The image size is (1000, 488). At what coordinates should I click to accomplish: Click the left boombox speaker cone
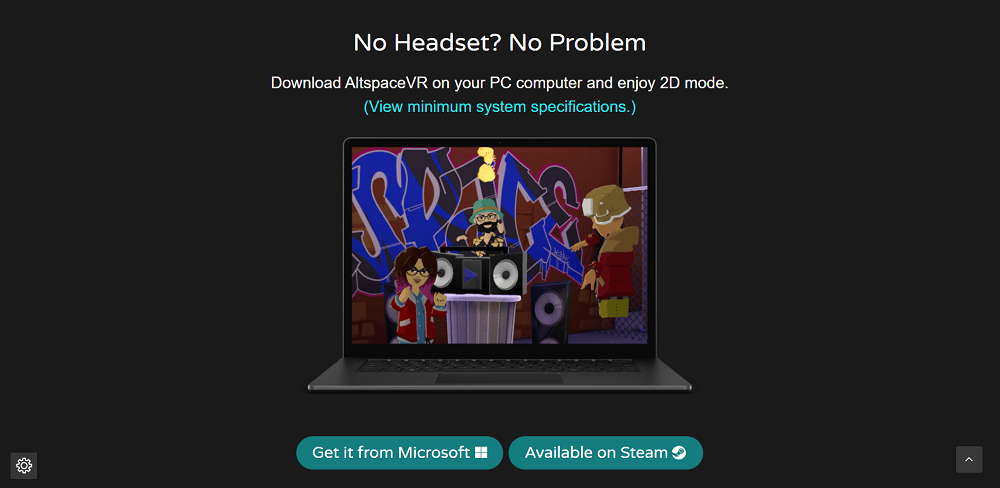point(443,274)
